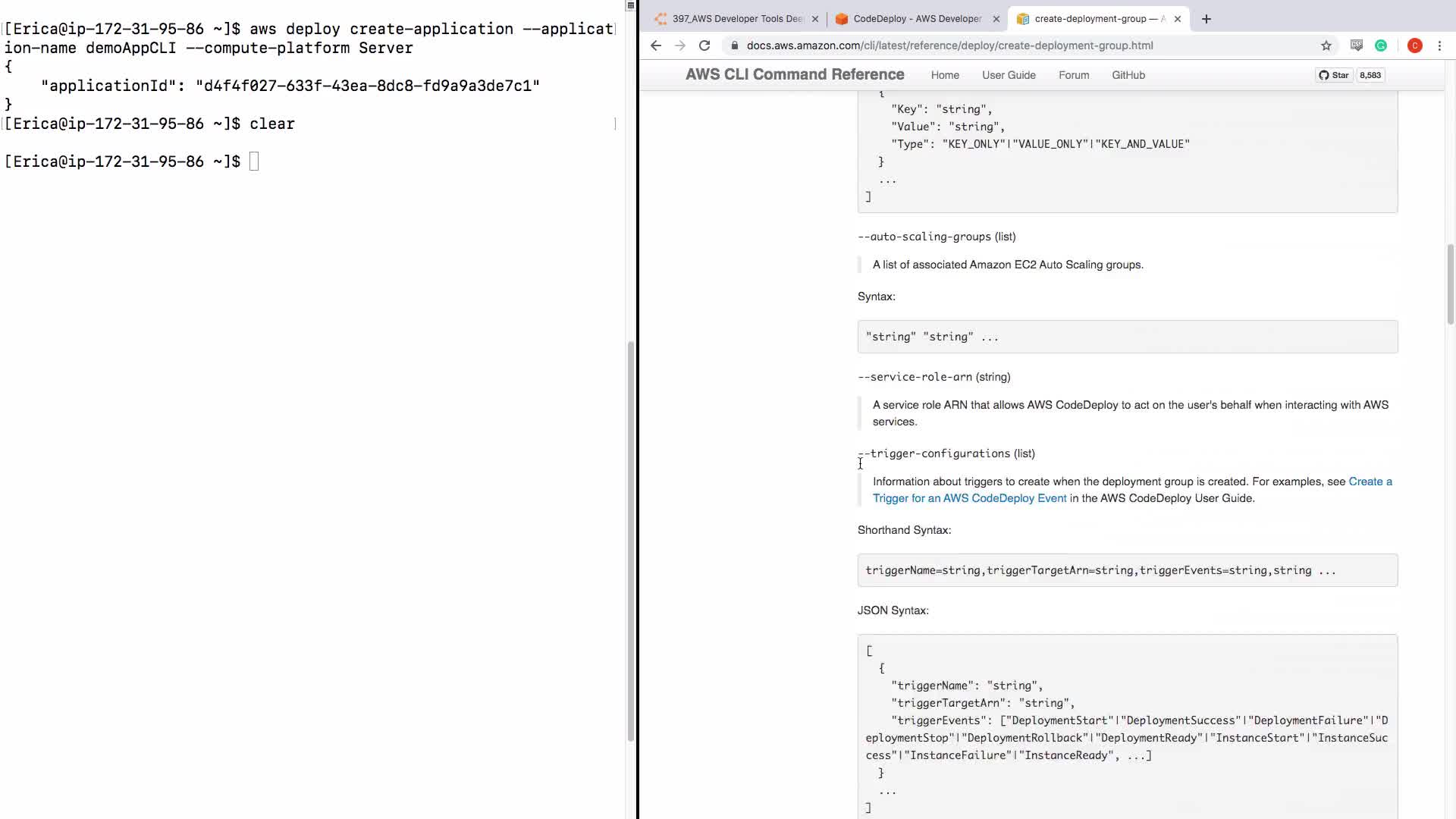Click the browser back arrow
1456x819 pixels.
click(656, 45)
